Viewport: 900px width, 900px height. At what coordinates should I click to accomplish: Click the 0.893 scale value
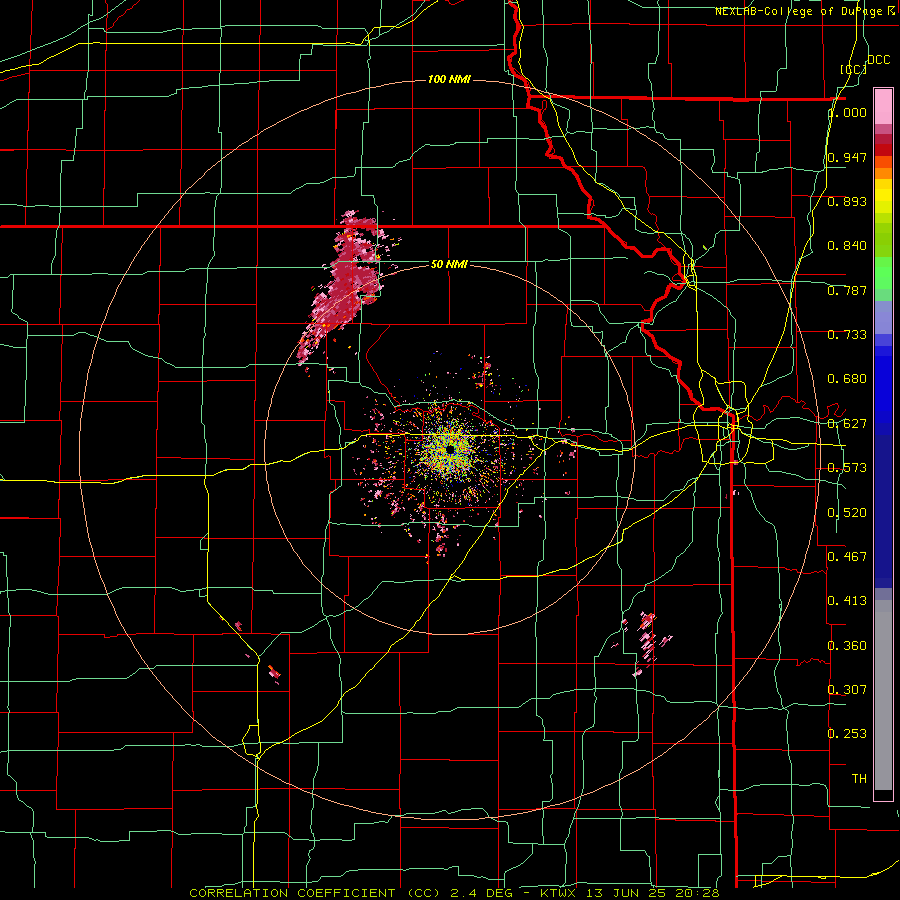(x=847, y=201)
